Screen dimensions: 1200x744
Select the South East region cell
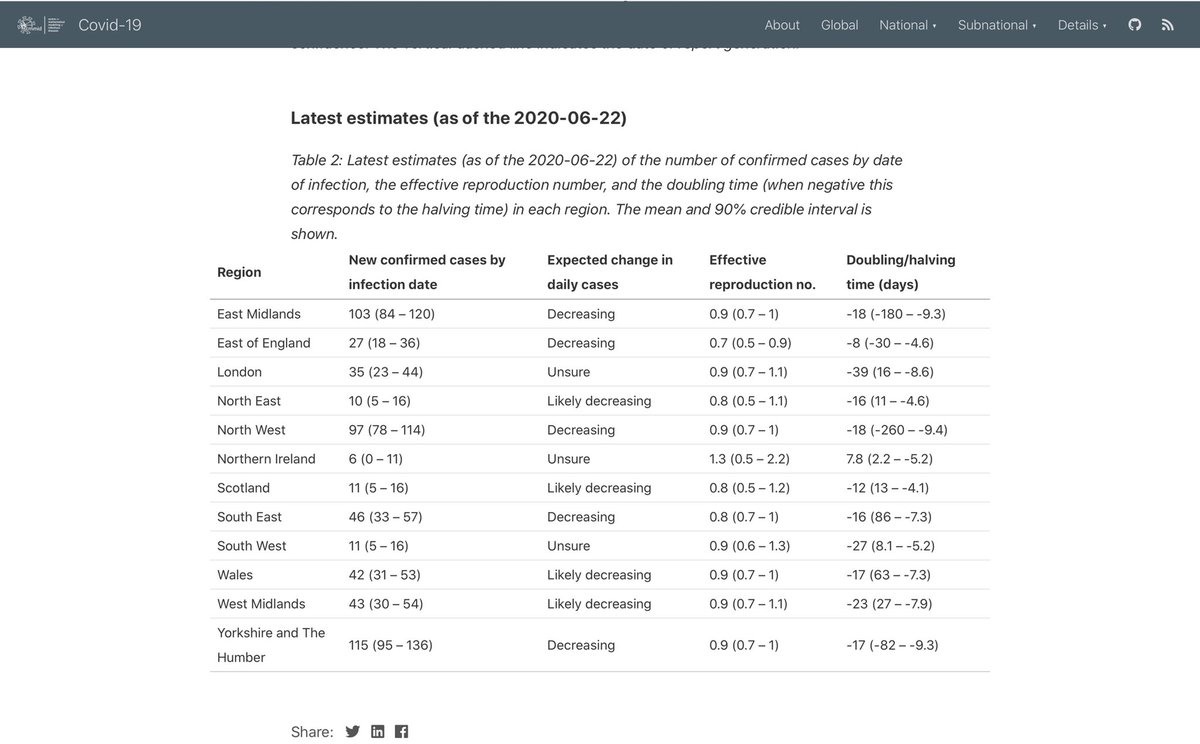(249, 517)
